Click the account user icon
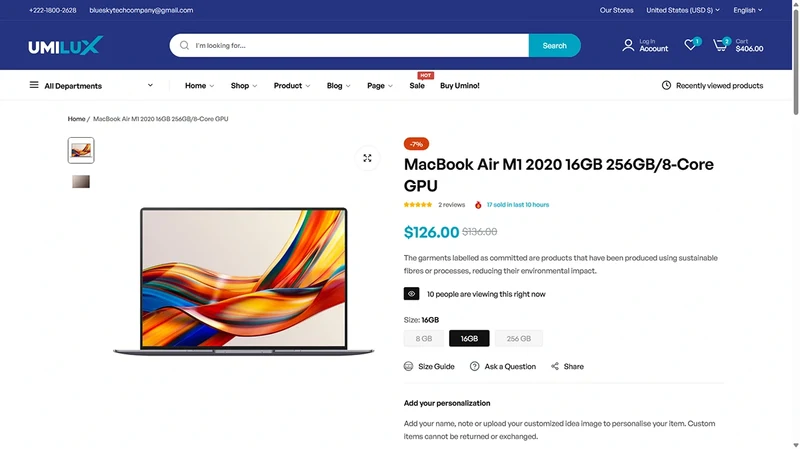The height and width of the screenshot is (449, 800). click(x=628, y=45)
